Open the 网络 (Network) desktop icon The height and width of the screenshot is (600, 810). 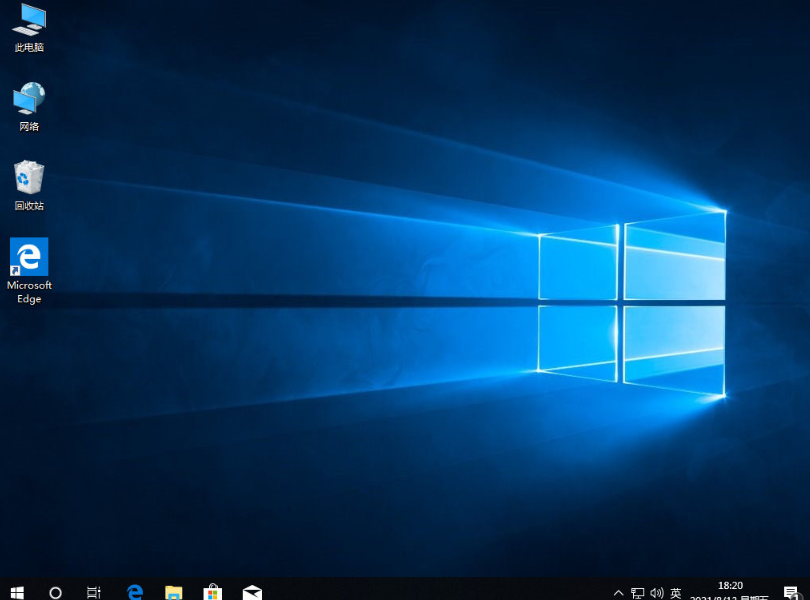click(x=29, y=100)
